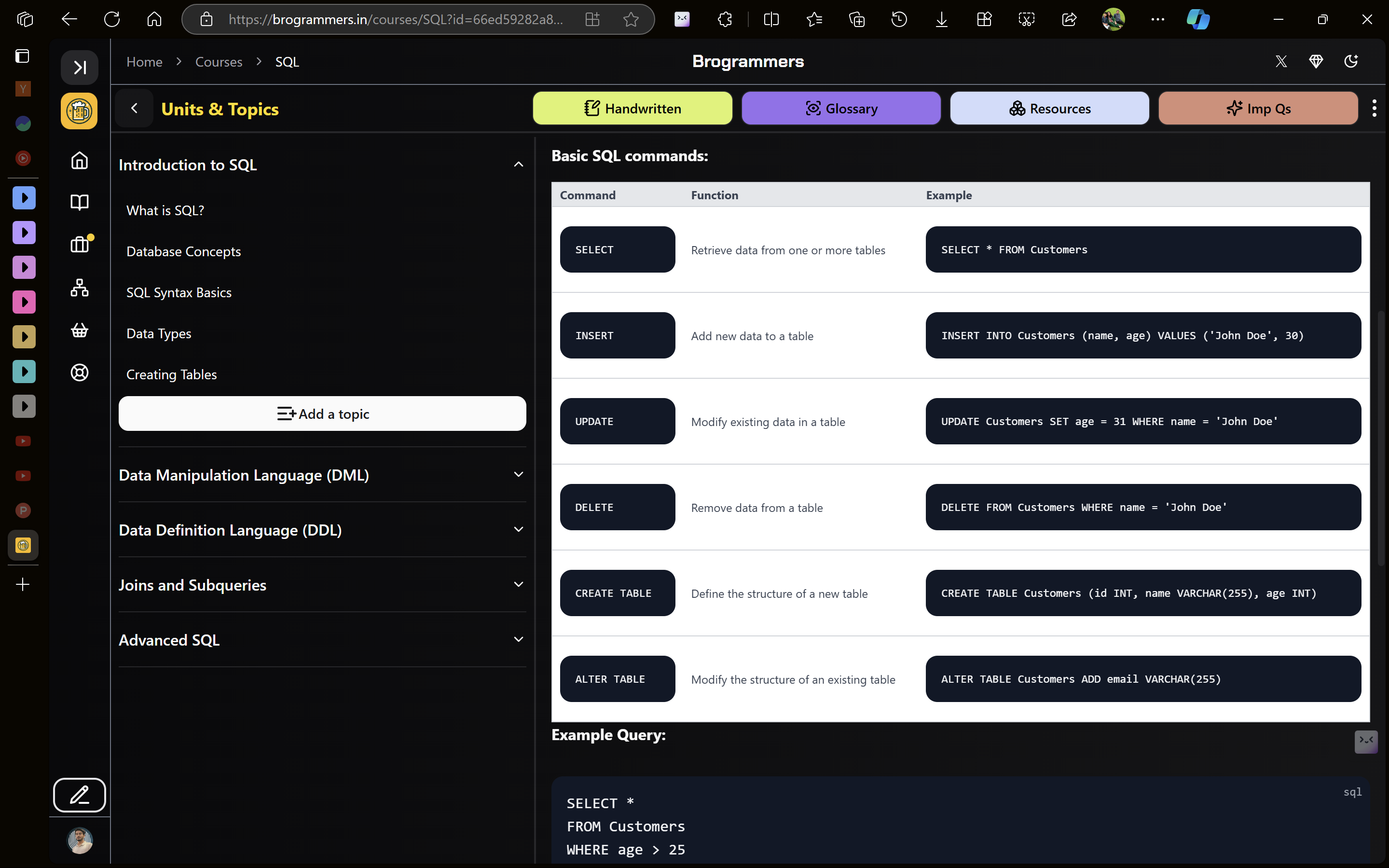1389x868 pixels.
Task: Open the network hierarchy icon
Action: [79, 288]
